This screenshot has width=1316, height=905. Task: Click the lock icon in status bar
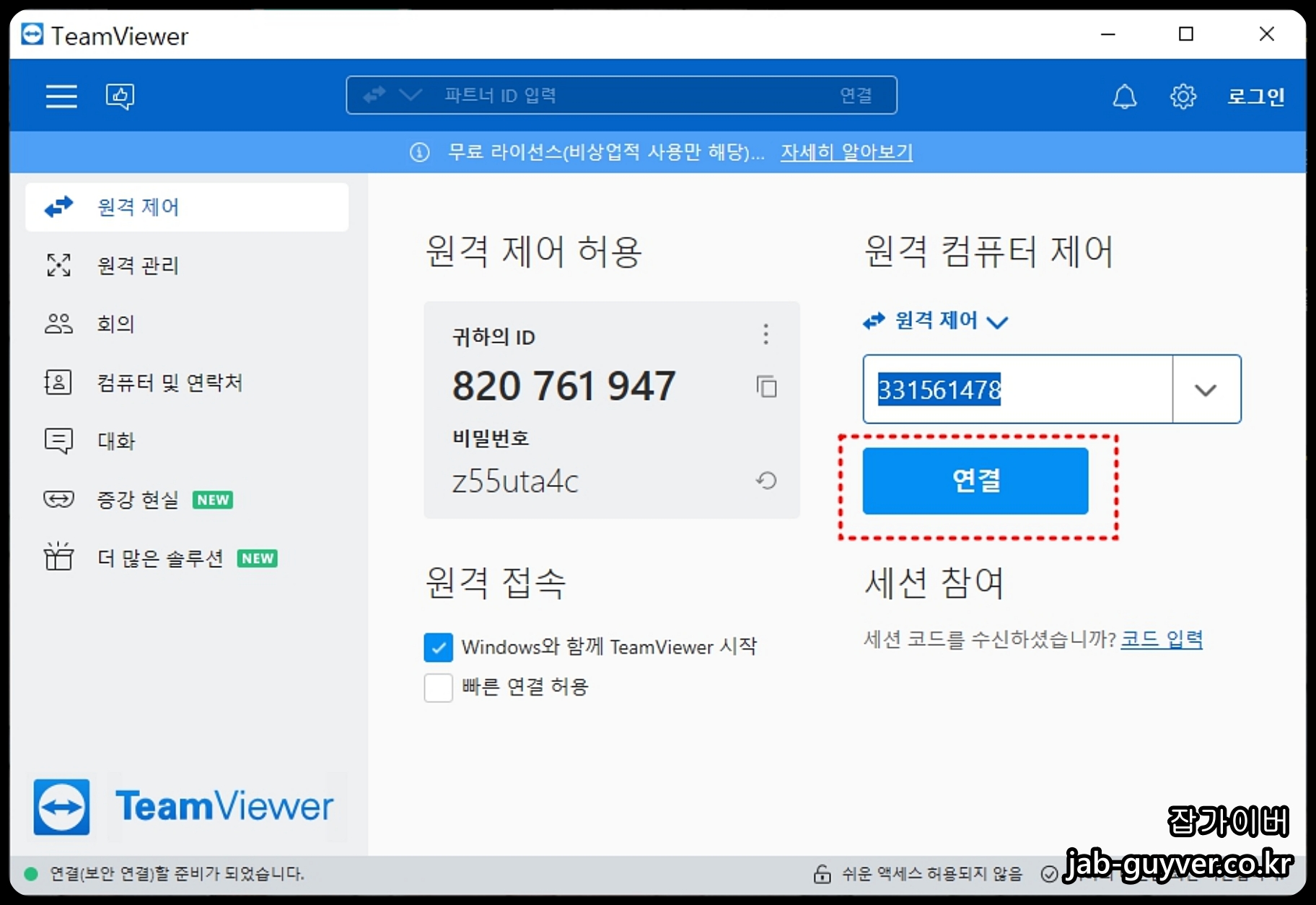(x=822, y=874)
